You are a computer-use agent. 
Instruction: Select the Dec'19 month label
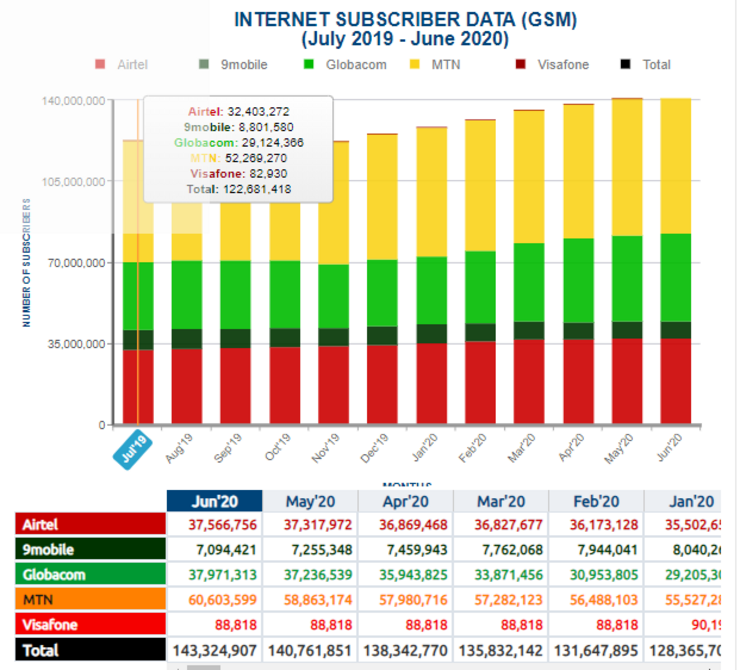(x=374, y=448)
